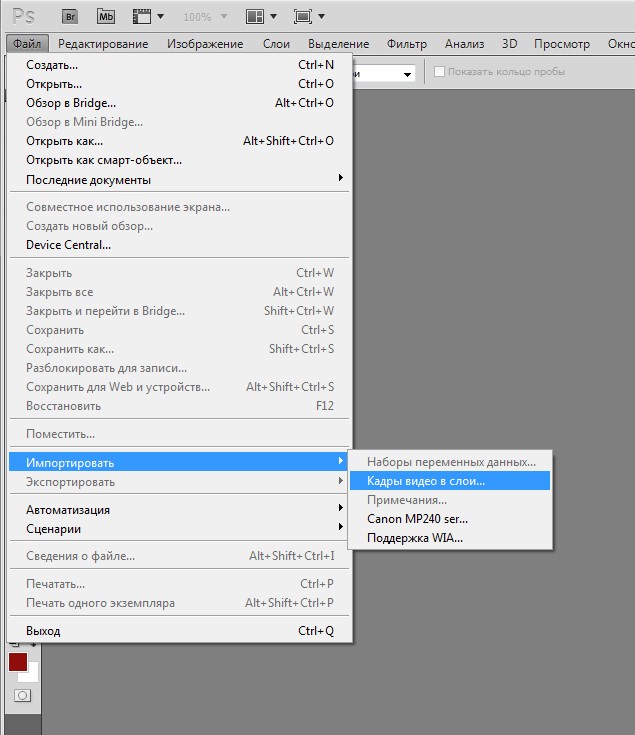The width and height of the screenshot is (635, 735).
Task: Choose Canon MP240 ser... import source
Action: coord(450,519)
